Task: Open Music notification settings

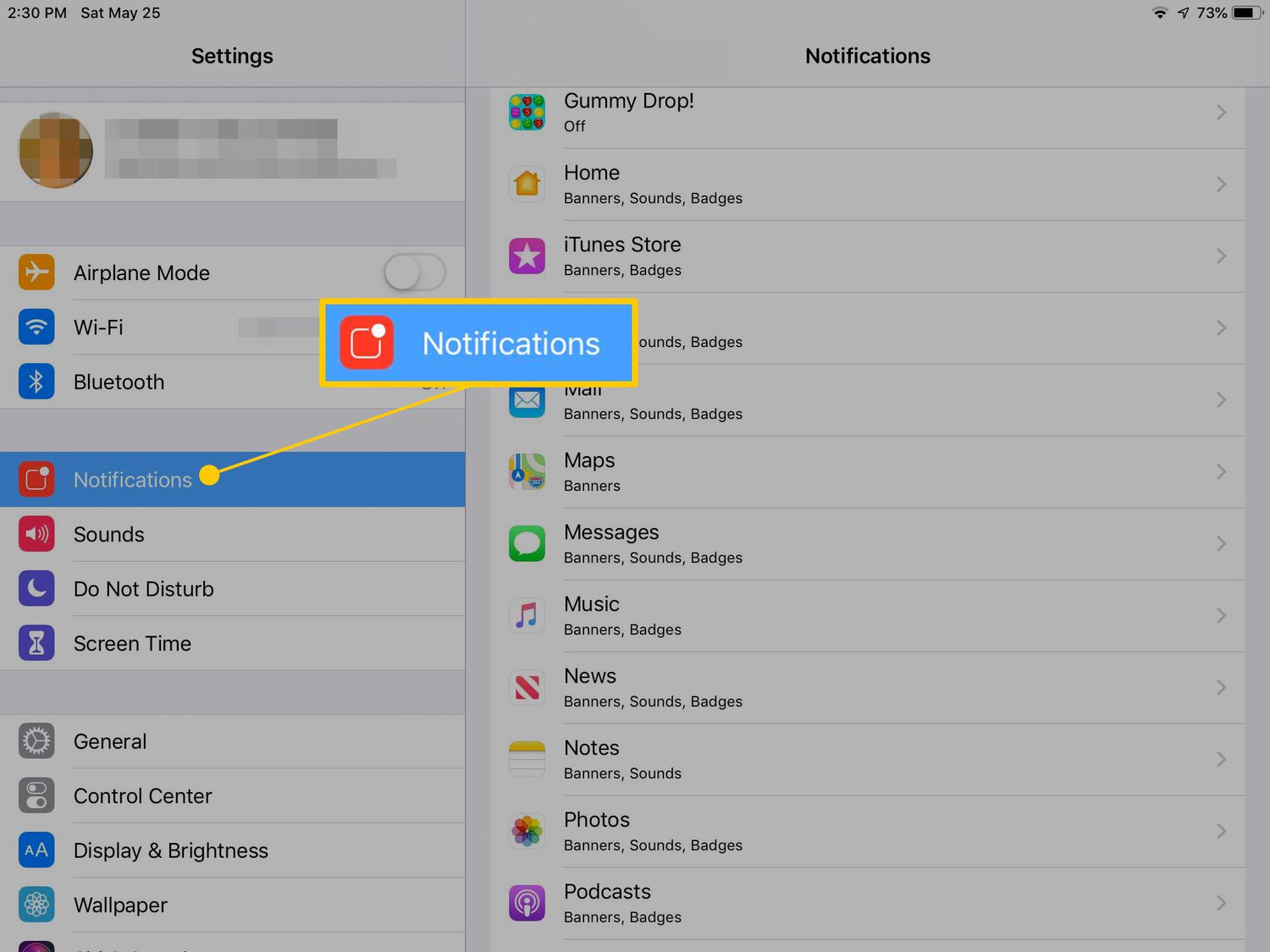Action: pos(864,616)
